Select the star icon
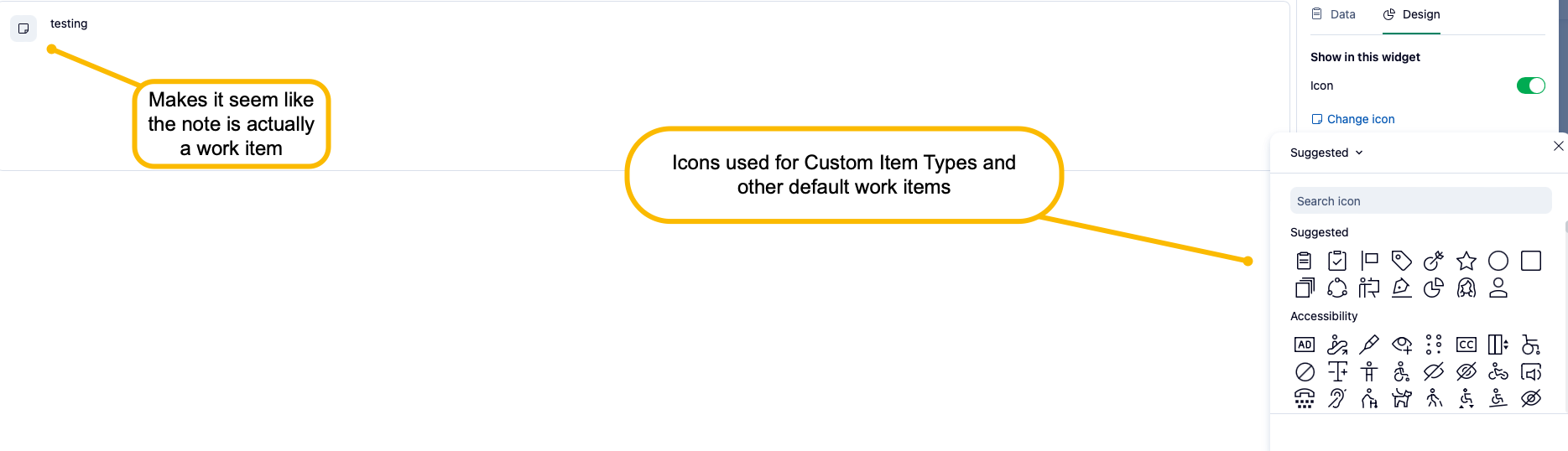The height and width of the screenshot is (451, 1568). (1466, 261)
